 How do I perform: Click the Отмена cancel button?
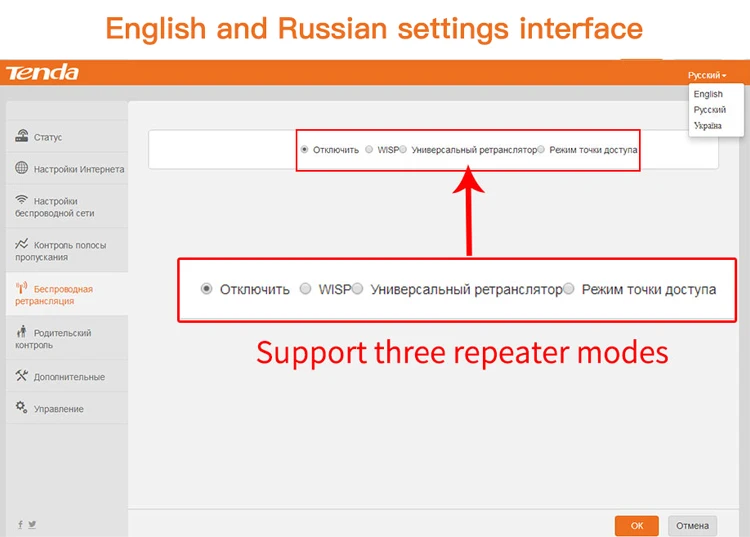pyautogui.click(x=692, y=526)
